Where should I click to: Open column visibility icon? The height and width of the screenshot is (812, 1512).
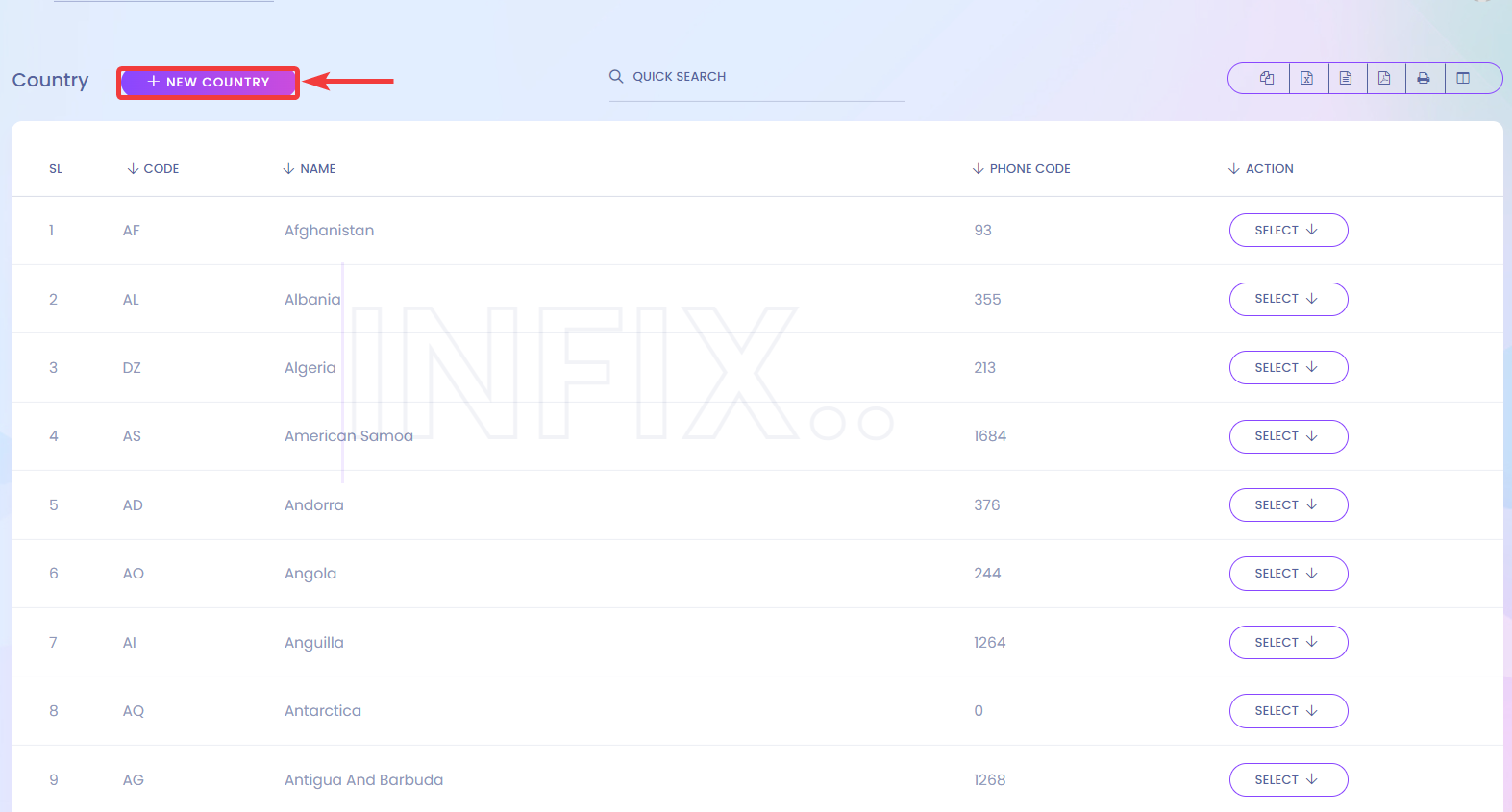[x=1463, y=79]
